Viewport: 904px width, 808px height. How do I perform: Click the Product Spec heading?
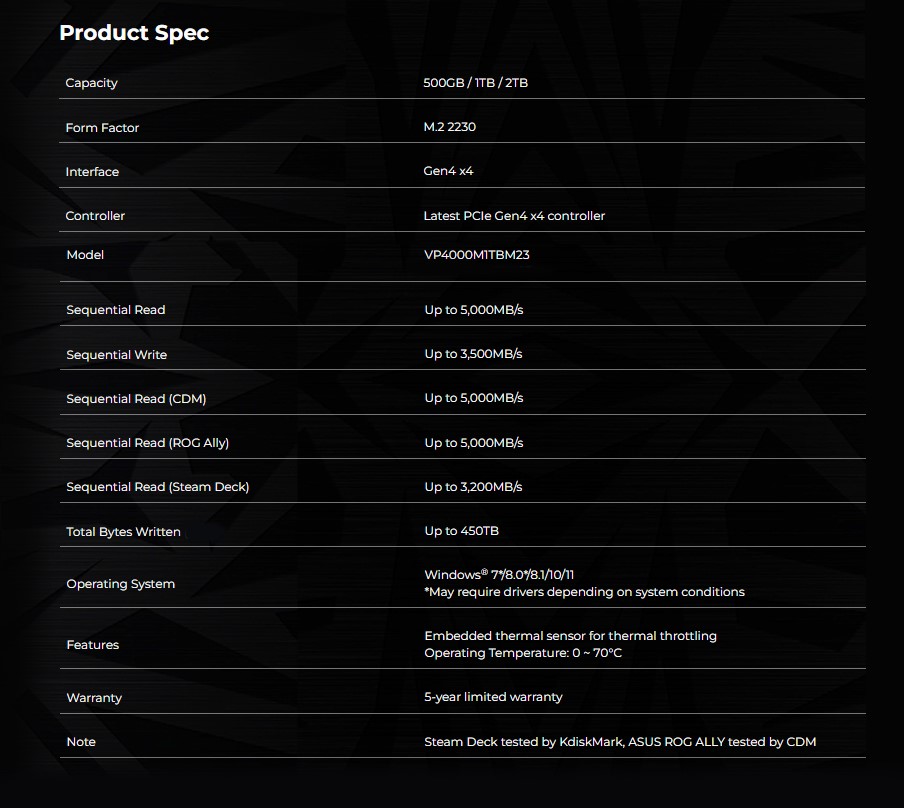click(134, 33)
